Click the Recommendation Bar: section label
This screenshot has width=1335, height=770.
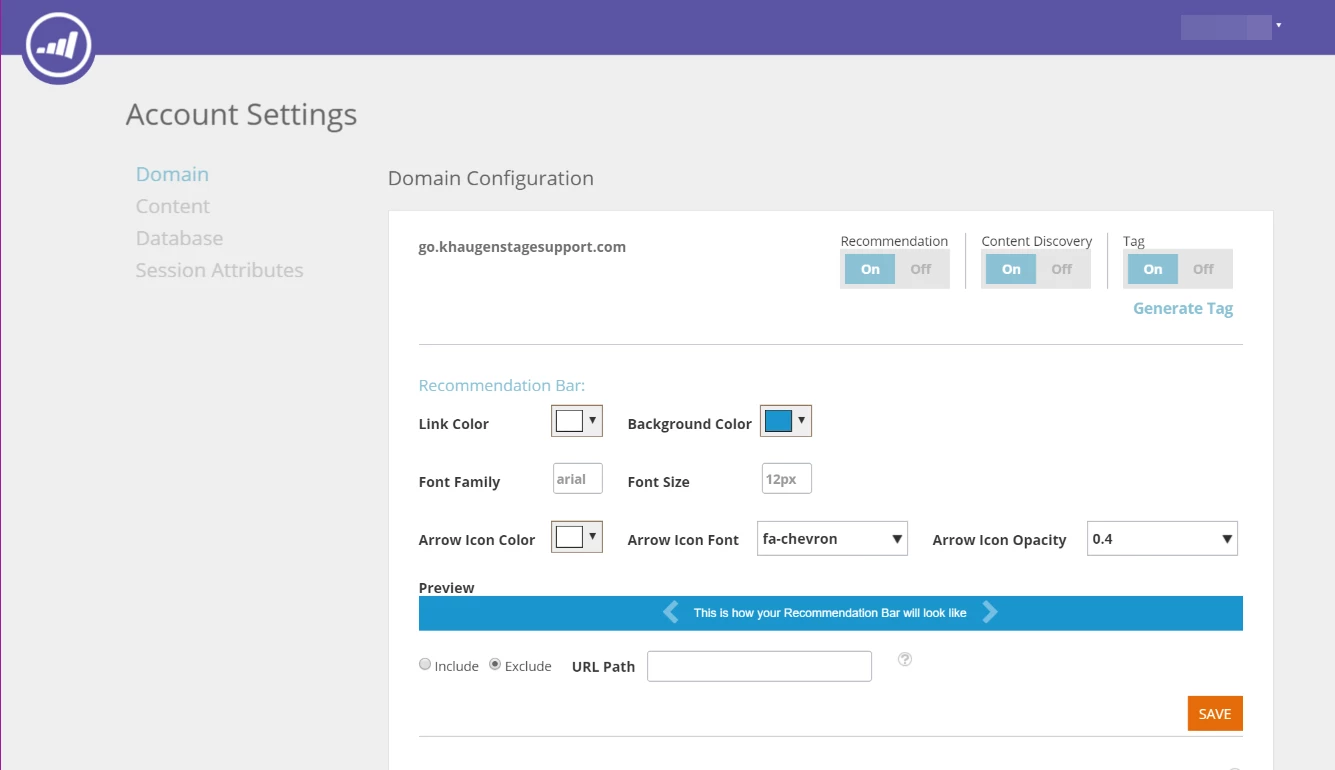click(x=502, y=385)
